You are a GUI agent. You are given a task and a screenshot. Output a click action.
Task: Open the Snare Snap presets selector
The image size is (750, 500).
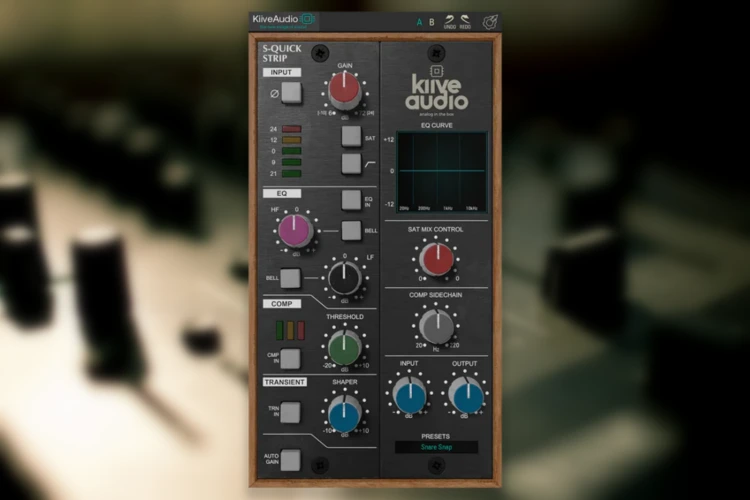point(436,447)
